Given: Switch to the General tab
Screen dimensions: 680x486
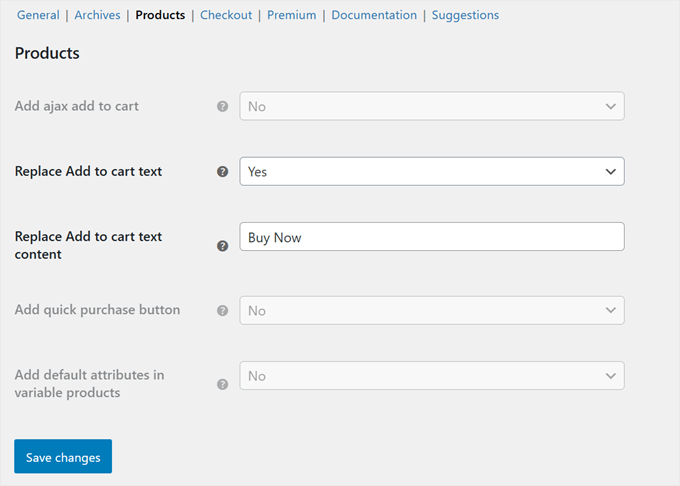Looking at the screenshot, I should 38,15.
